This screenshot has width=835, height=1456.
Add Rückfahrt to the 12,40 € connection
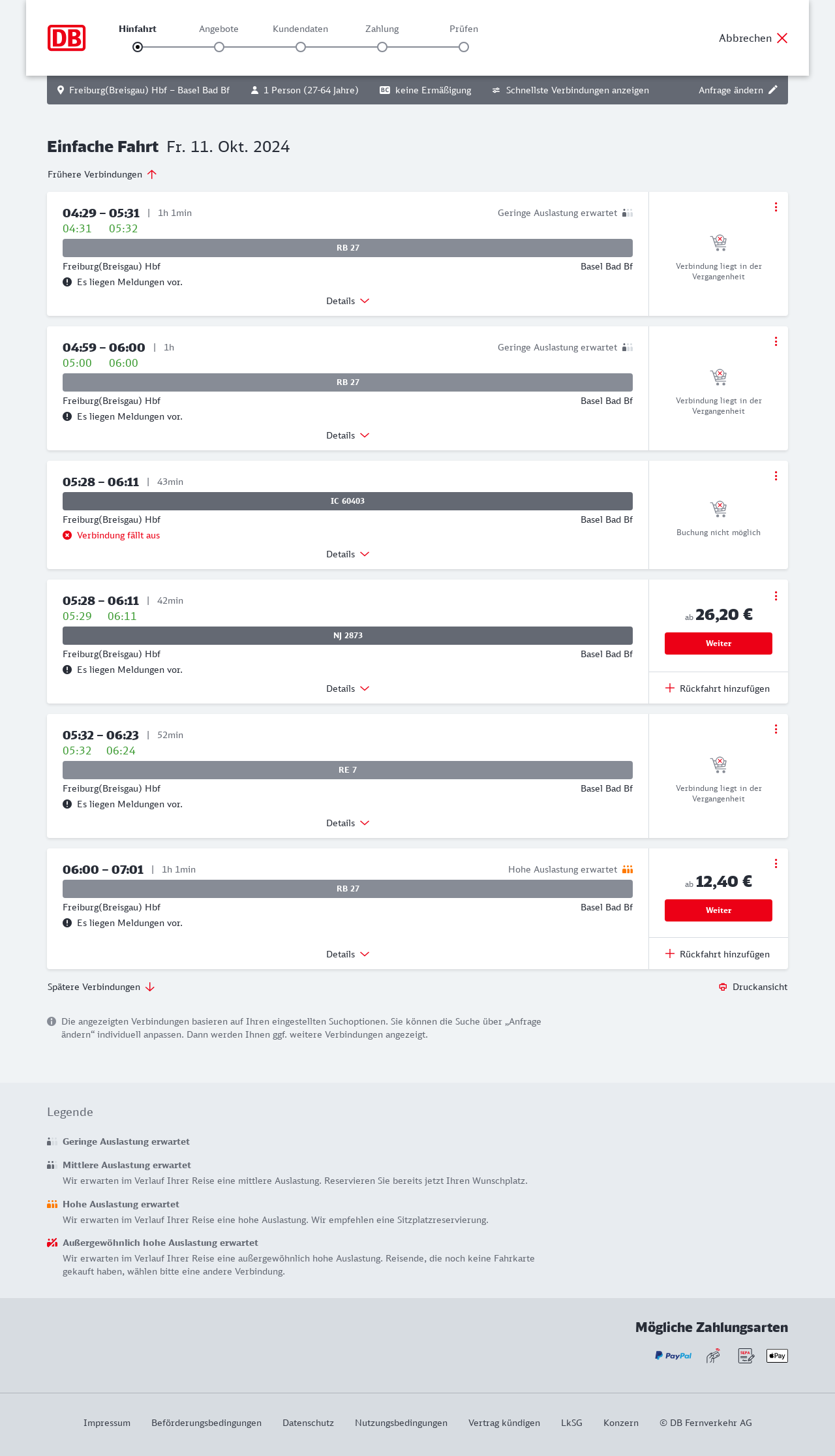[x=718, y=954]
